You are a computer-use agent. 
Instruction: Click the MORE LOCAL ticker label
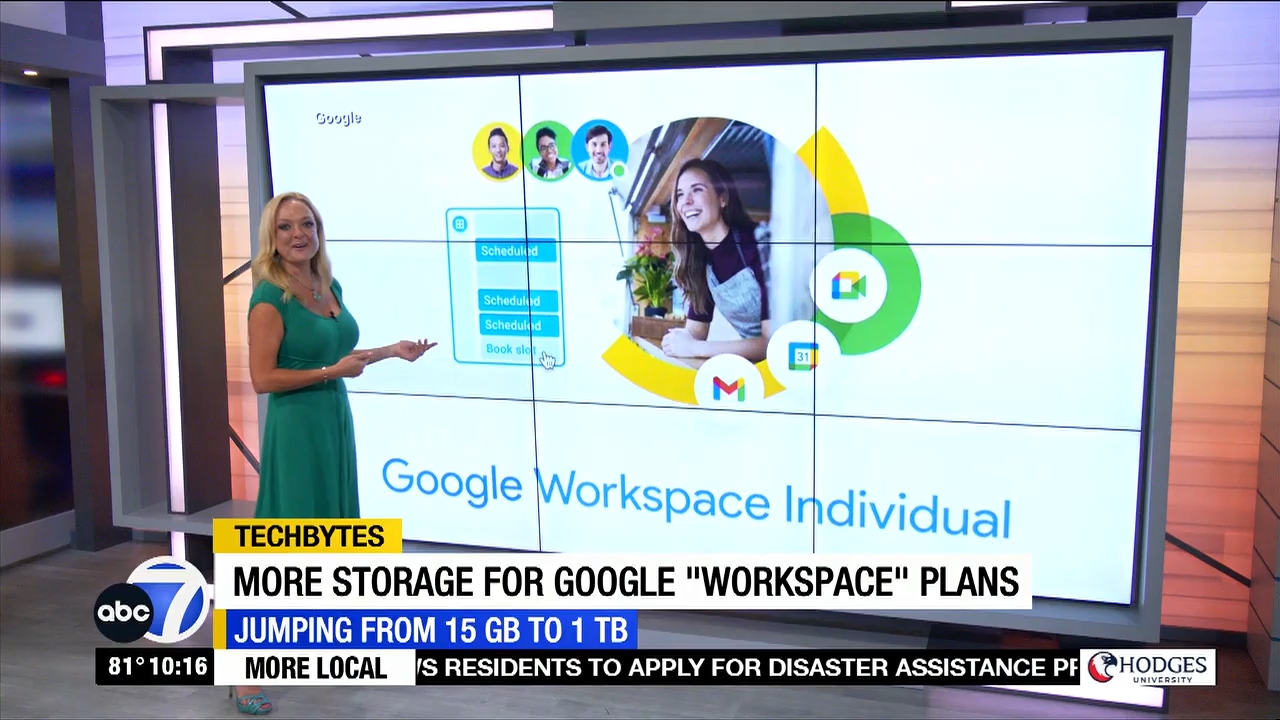(315, 668)
